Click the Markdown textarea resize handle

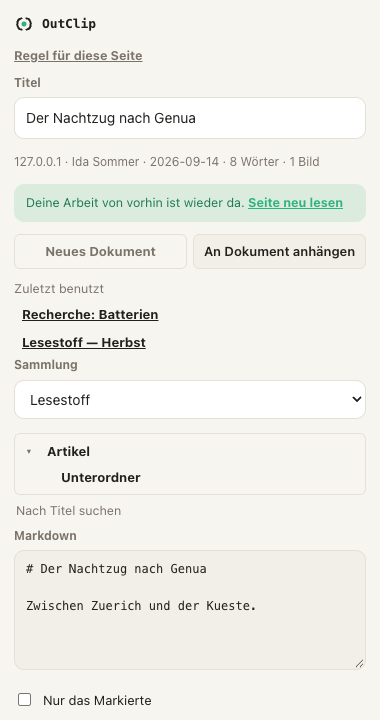(360, 664)
